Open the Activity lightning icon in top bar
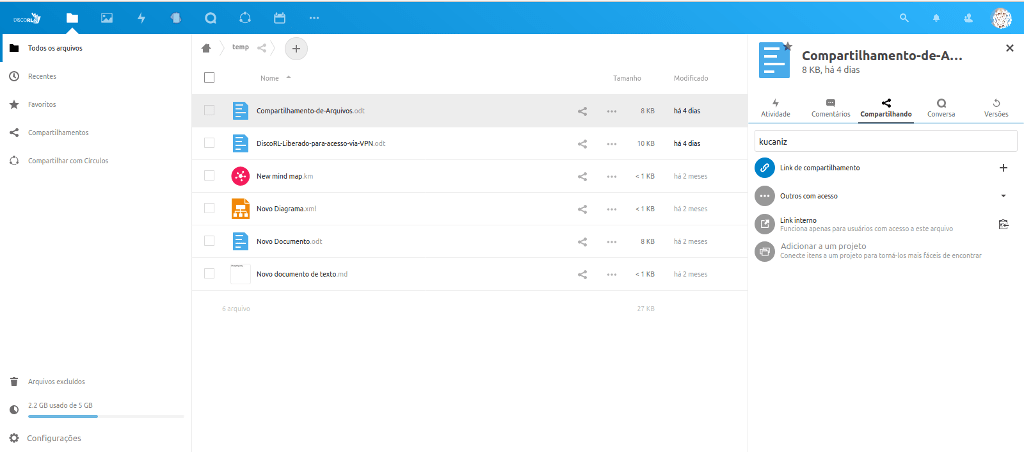 click(141, 18)
